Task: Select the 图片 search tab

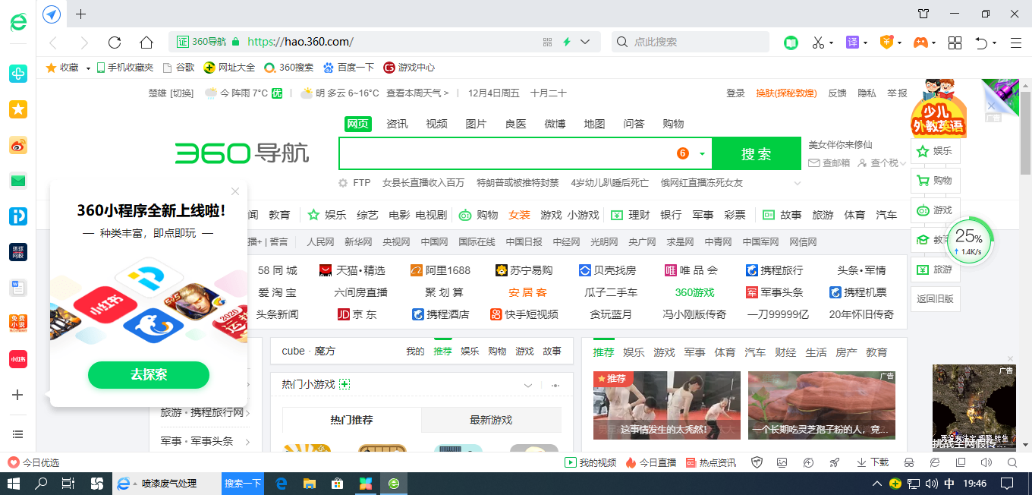Action: click(476, 124)
